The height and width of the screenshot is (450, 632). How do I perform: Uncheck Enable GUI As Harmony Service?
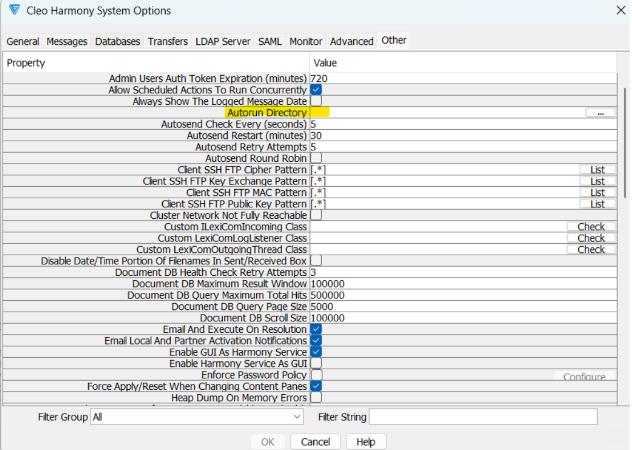coord(316,352)
